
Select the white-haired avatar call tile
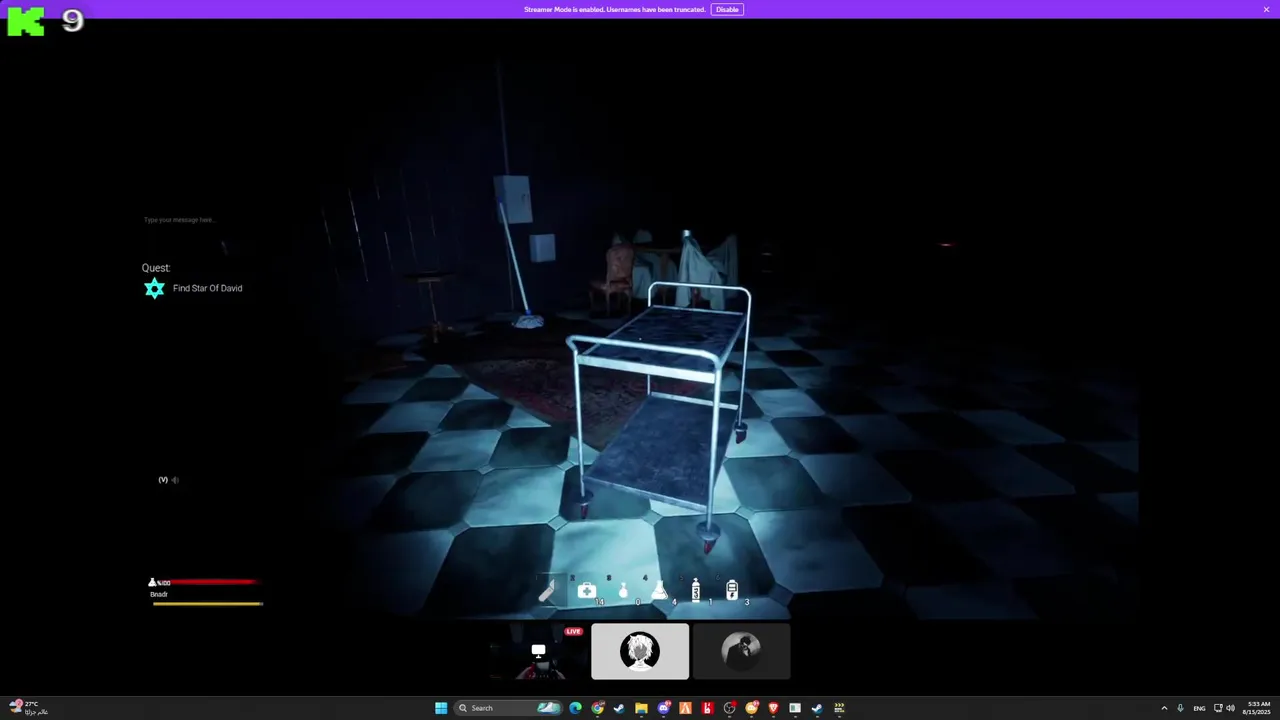tap(640, 651)
